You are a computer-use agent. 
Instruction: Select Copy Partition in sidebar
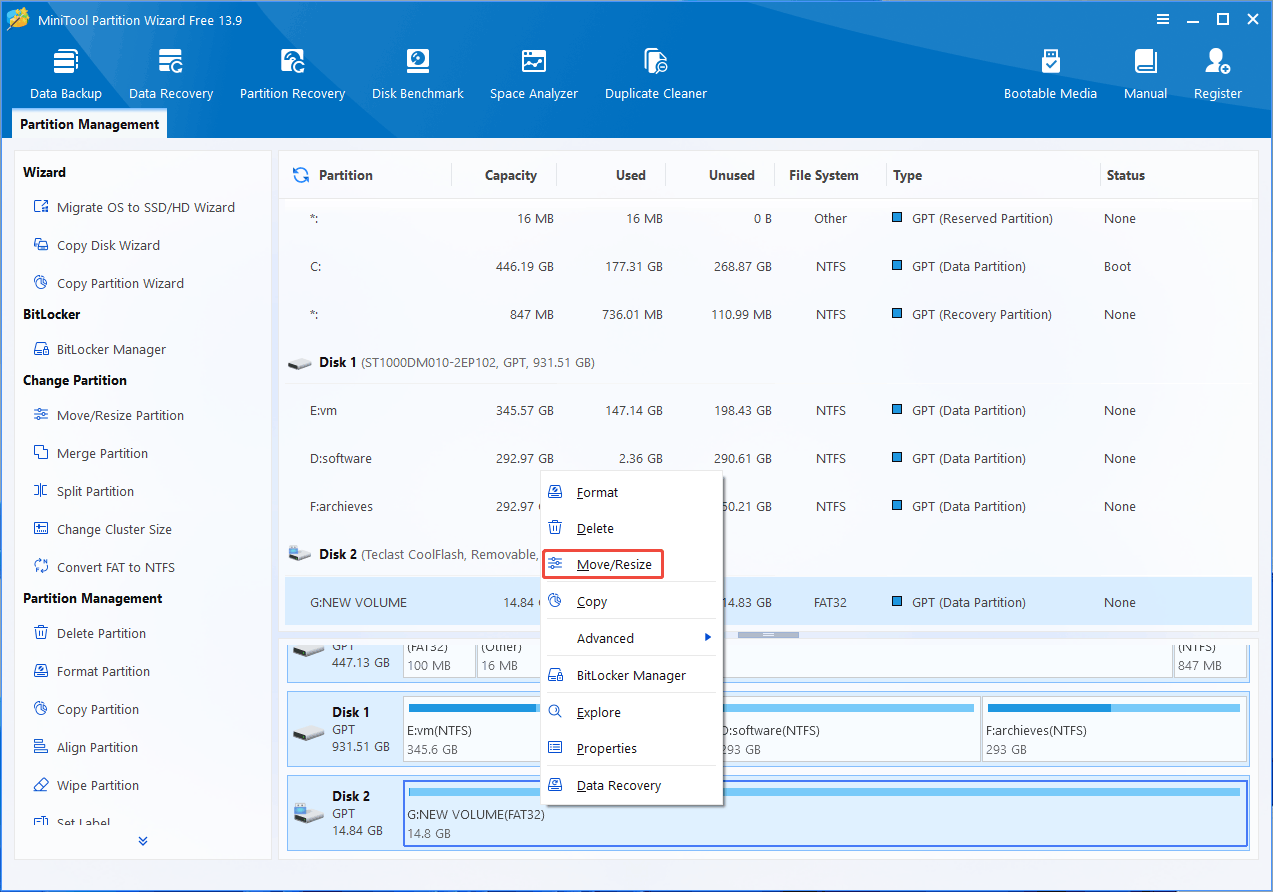pyautogui.click(x=86, y=709)
